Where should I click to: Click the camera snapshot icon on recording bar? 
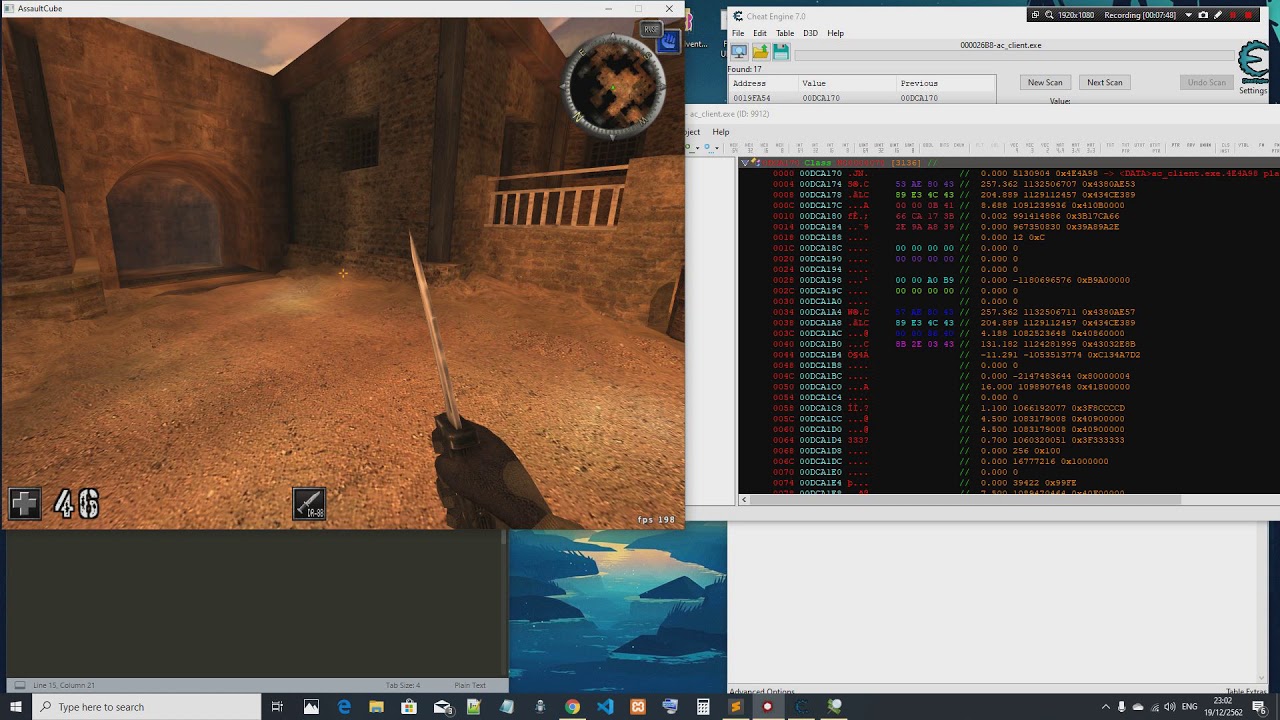(1203, 15)
